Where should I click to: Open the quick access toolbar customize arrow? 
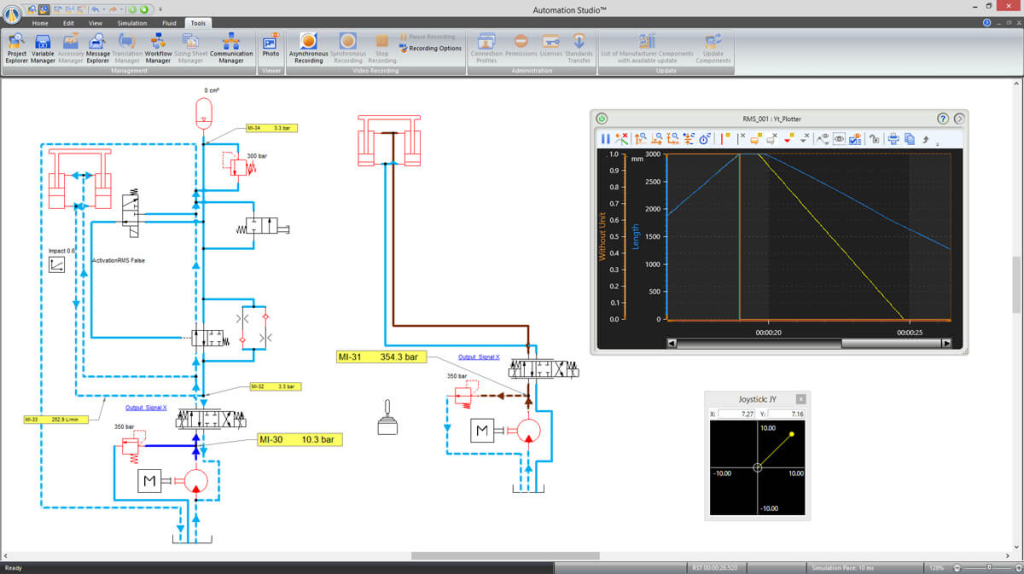(x=160, y=10)
